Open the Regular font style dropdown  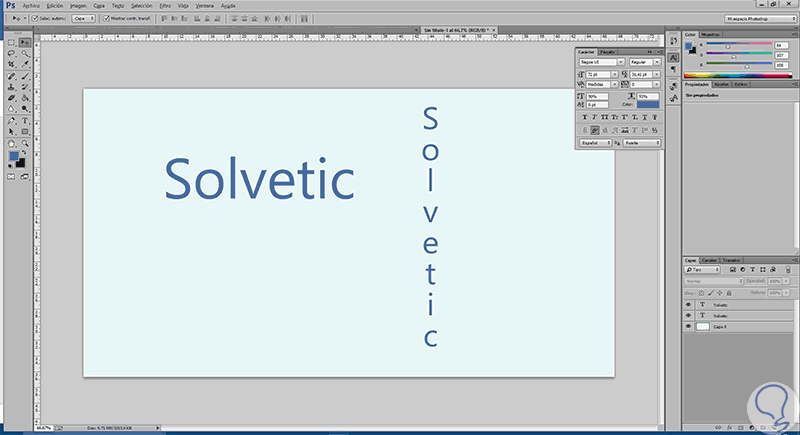(657, 62)
